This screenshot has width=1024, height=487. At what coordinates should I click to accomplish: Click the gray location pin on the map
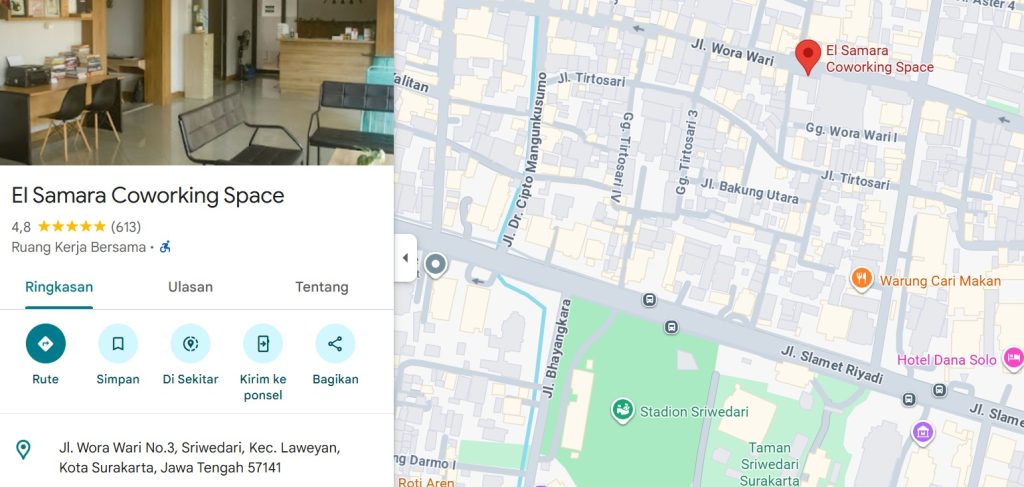435,266
